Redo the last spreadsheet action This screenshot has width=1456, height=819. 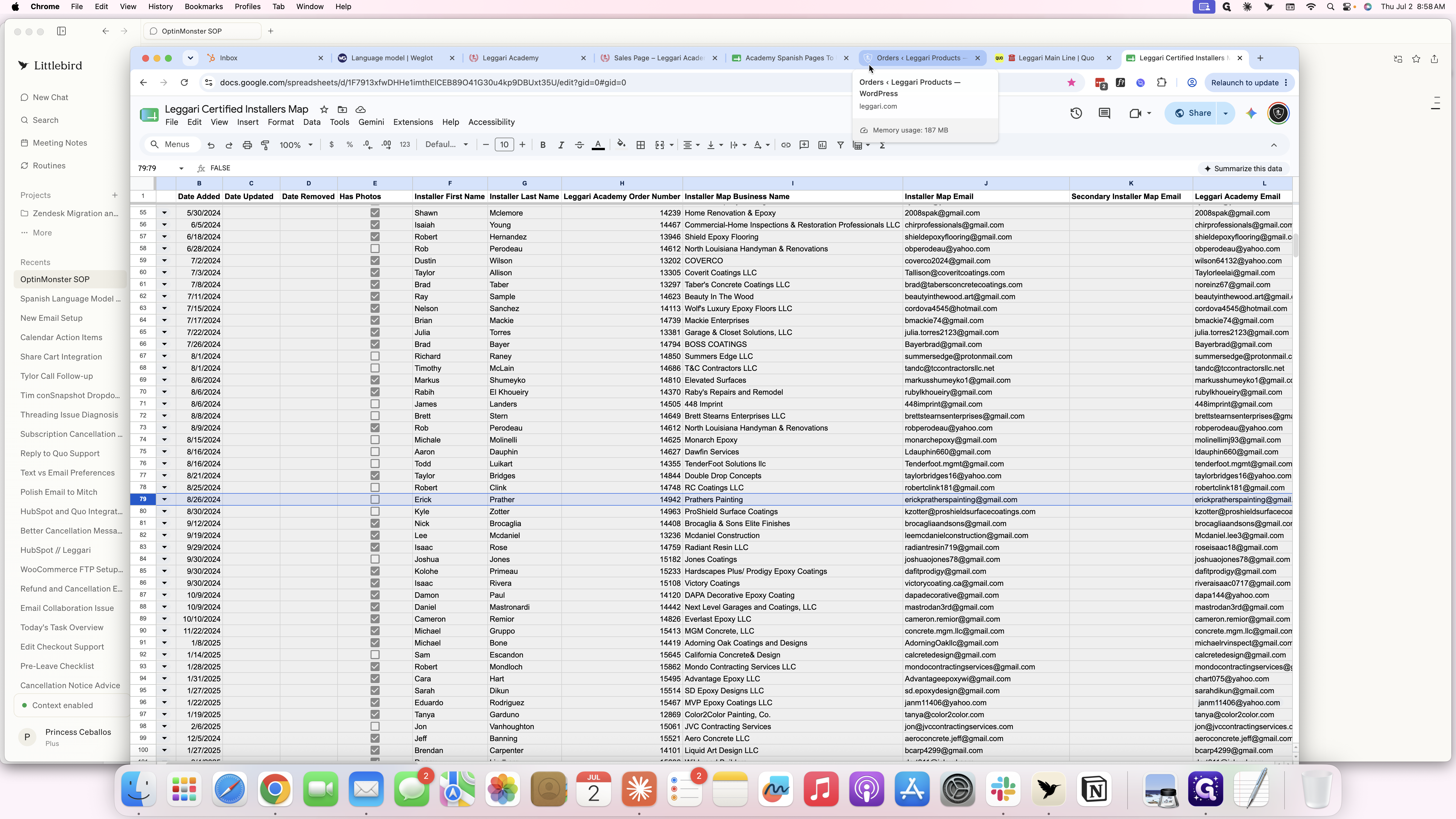pyautogui.click(x=229, y=145)
